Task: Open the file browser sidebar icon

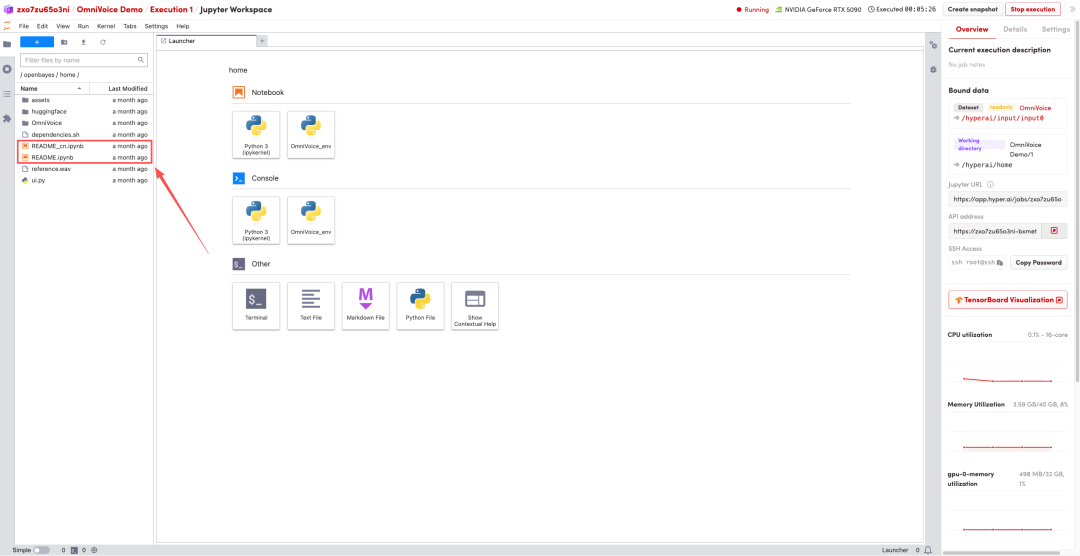Action: 7,44
